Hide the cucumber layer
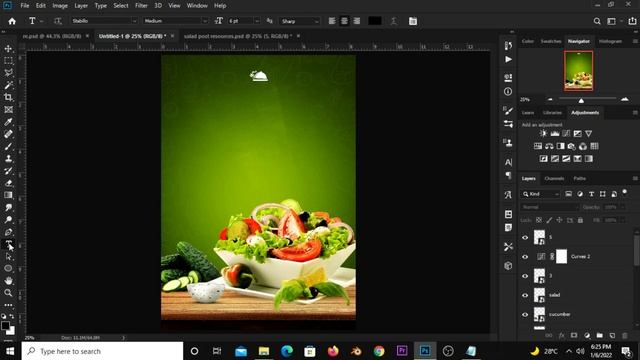 point(525,315)
